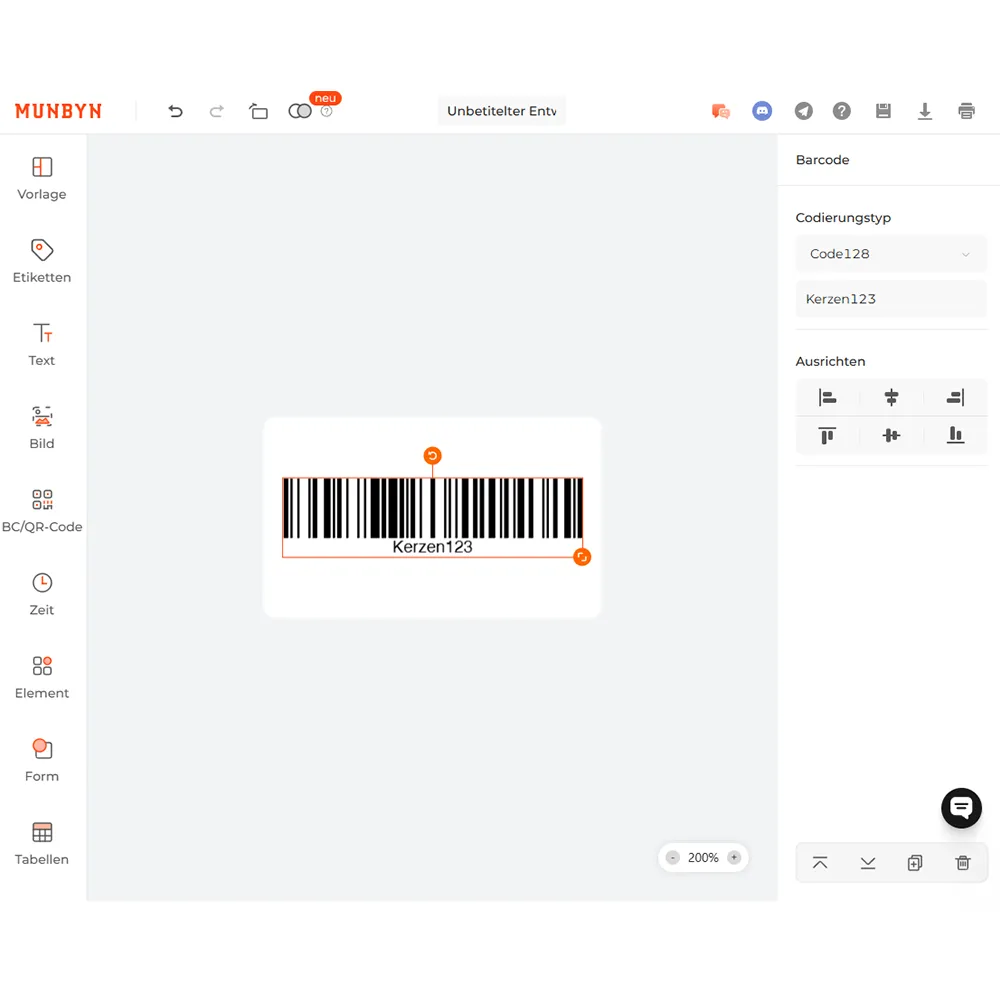The height and width of the screenshot is (1000, 1000).
Task: Center barcode vertically
Action: (892, 436)
